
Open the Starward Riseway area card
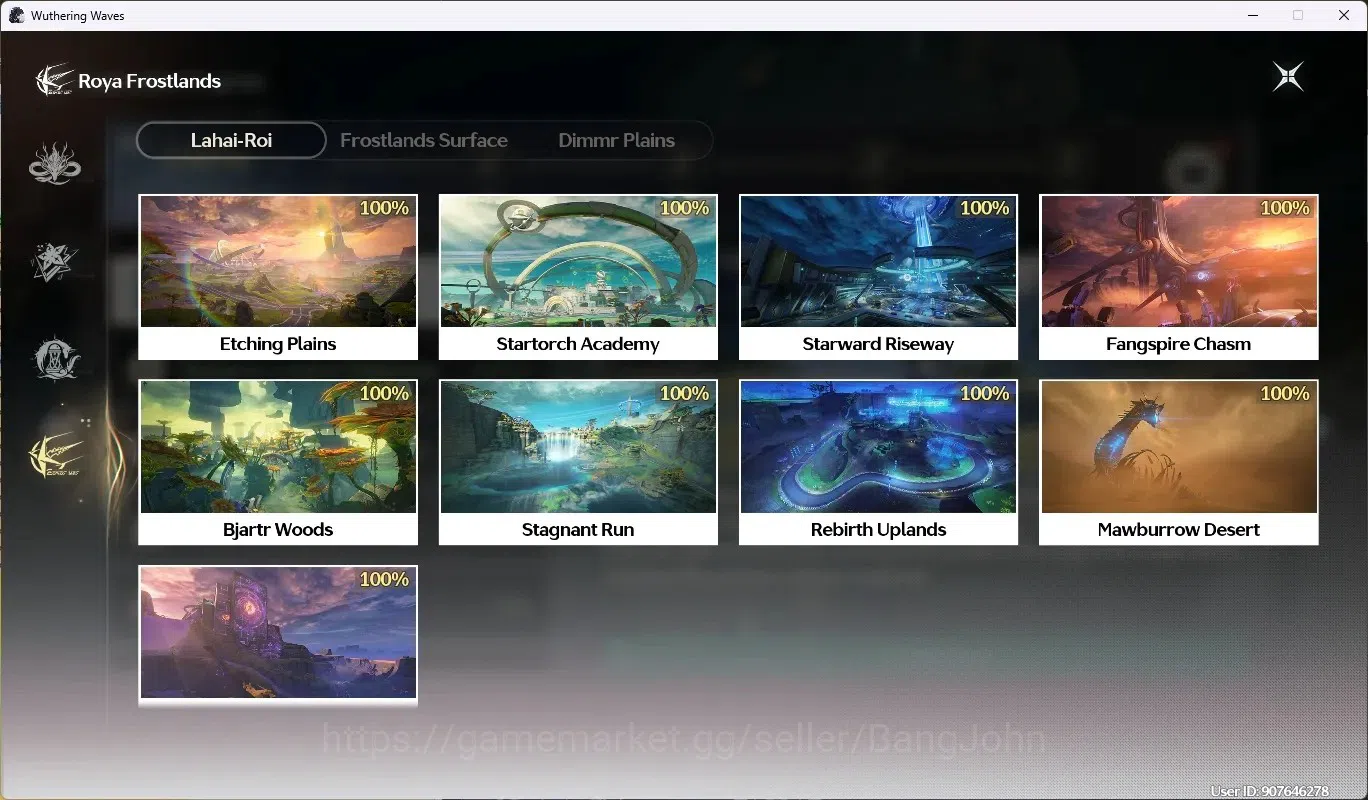878,277
